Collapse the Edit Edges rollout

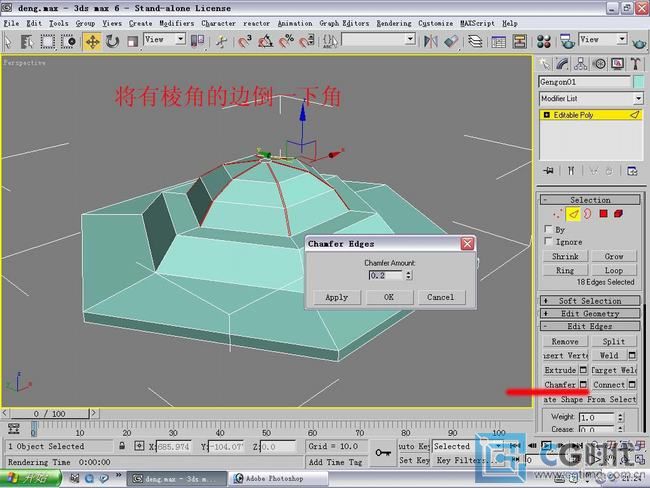click(x=590, y=326)
